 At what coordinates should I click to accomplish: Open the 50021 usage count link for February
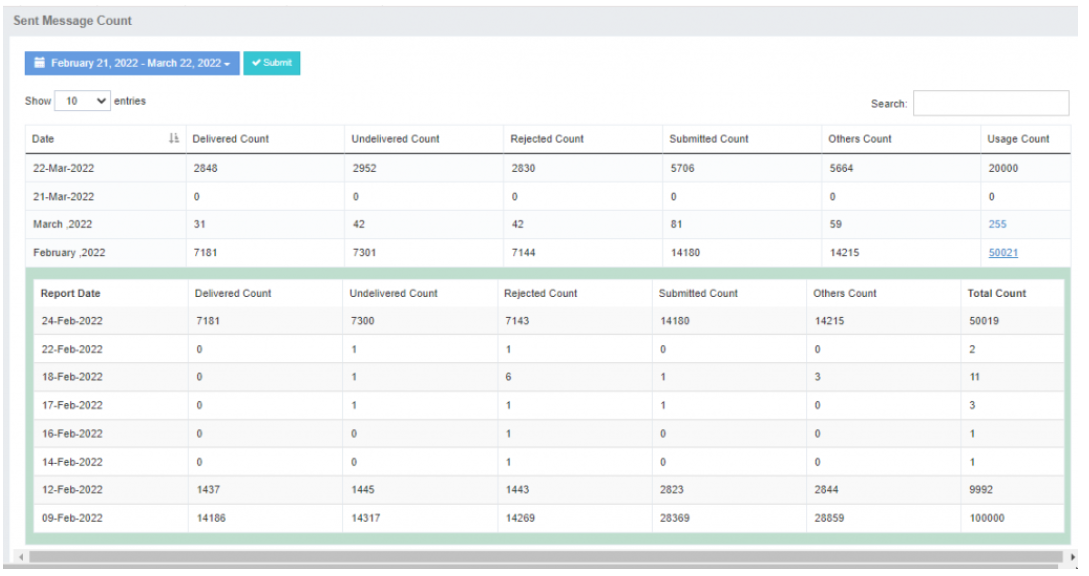[x=1003, y=253]
